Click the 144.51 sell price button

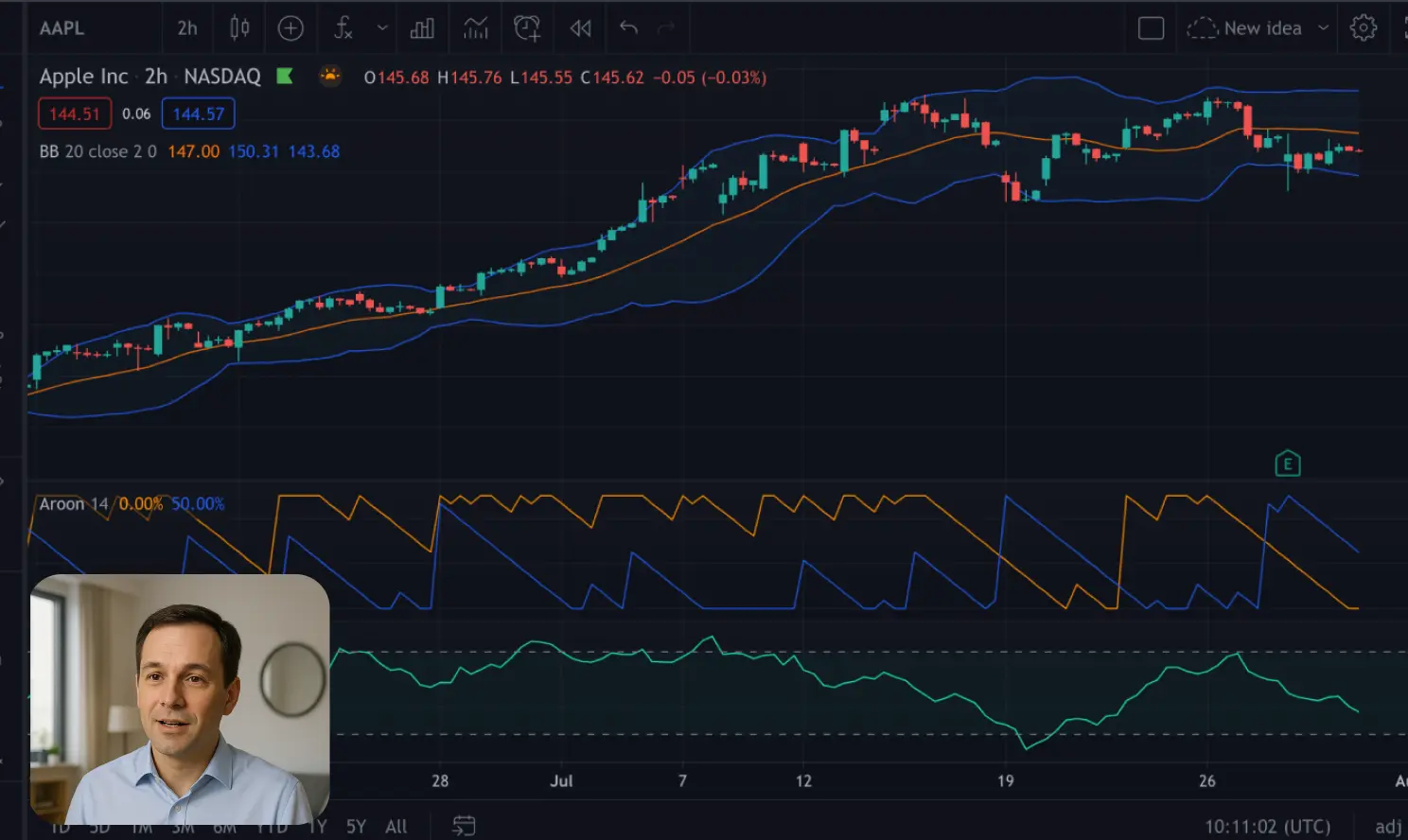point(75,114)
